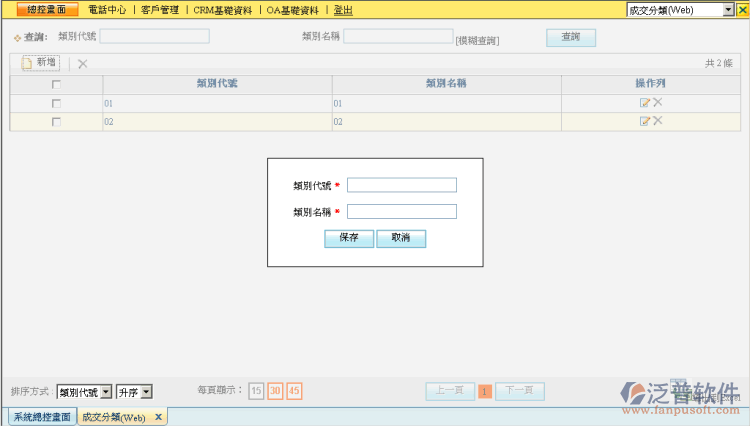Switch to the 系統總控畫面 tab
The height and width of the screenshot is (426, 750).
click(x=41, y=417)
